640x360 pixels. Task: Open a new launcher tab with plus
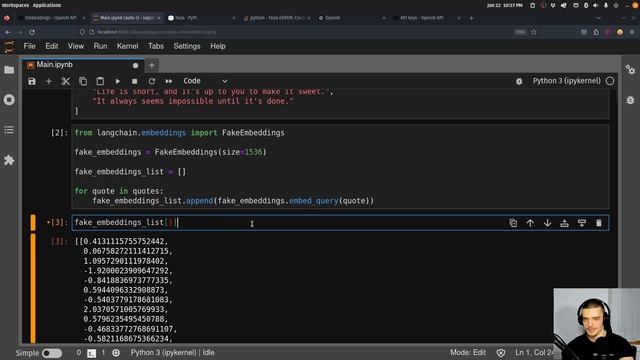click(x=151, y=65)
